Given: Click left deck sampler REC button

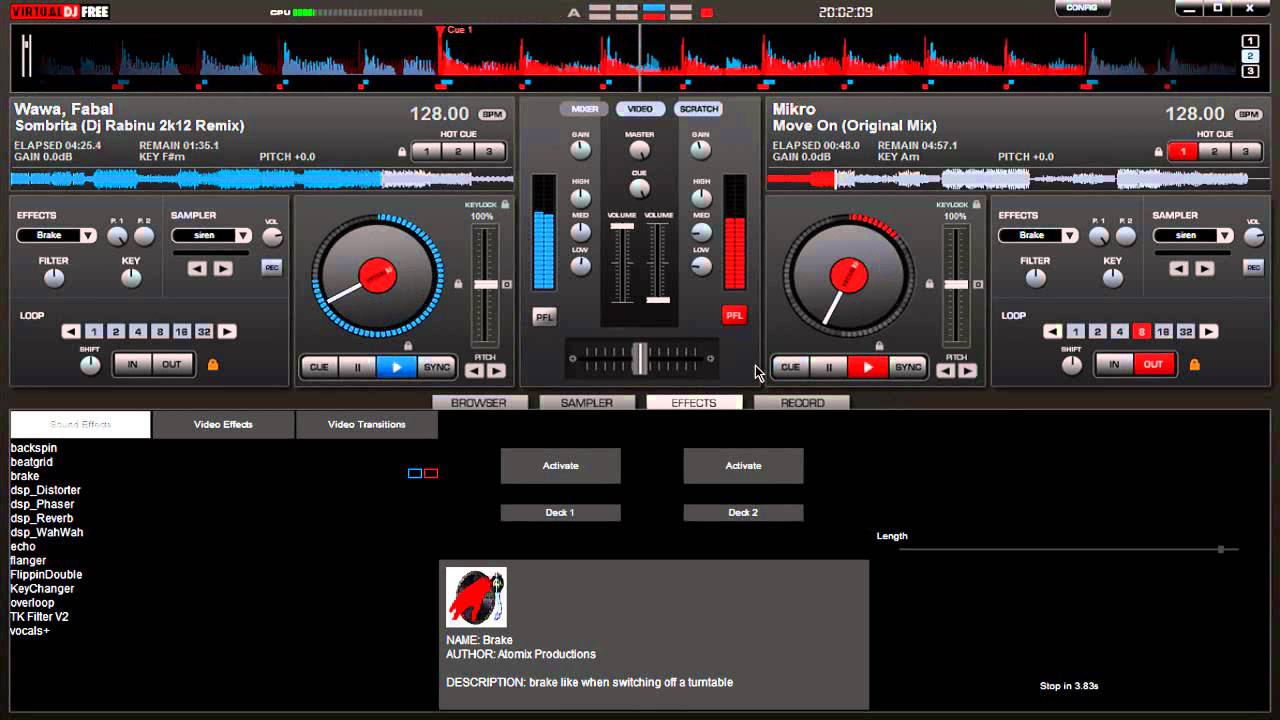Looking at the screenshot, I should (x=271, y=267).
